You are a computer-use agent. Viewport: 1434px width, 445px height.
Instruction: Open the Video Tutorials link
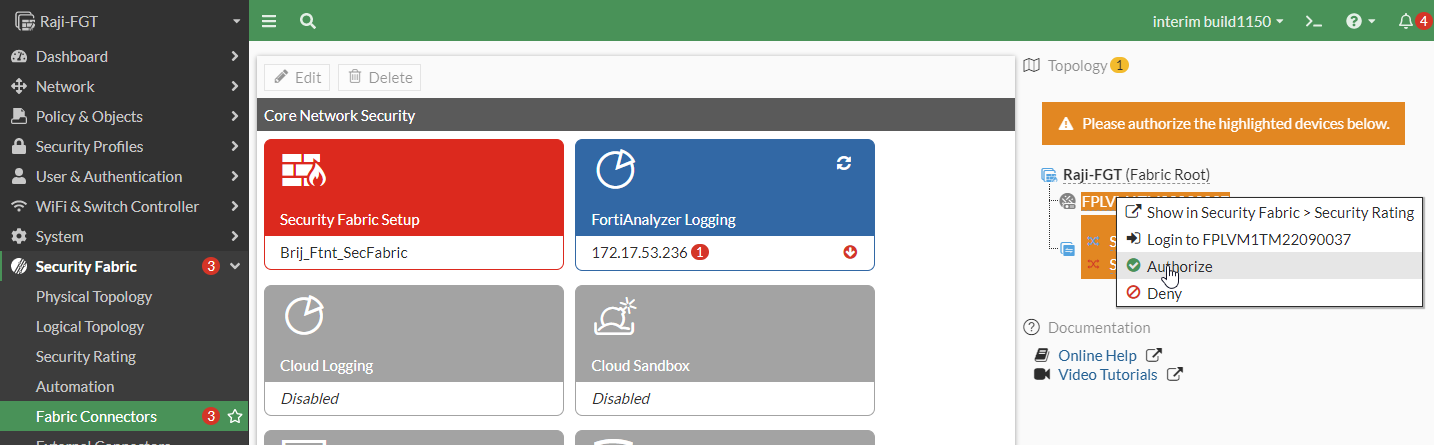1107,374
